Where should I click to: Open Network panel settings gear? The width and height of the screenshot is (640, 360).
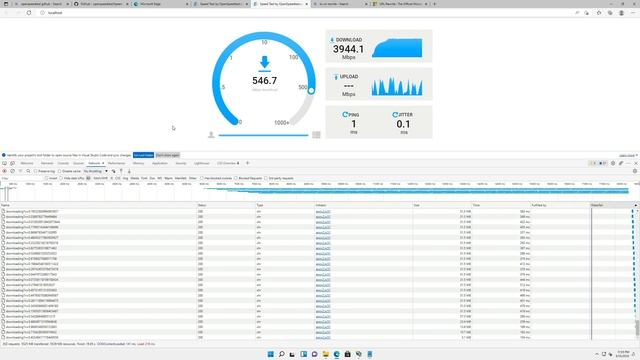635,171
